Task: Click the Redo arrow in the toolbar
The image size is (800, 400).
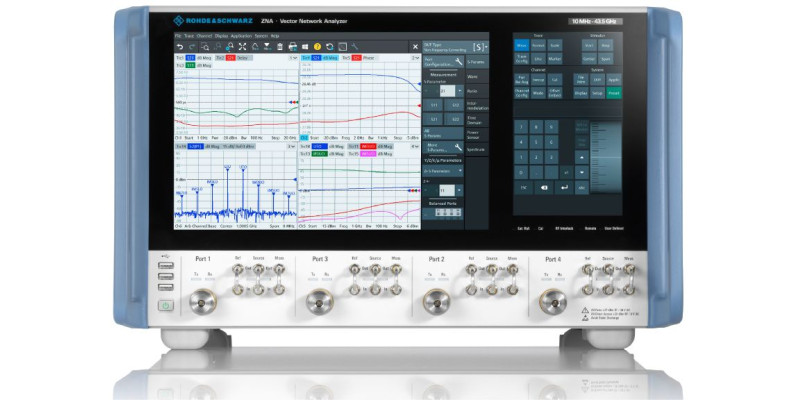Action: pos(192,46)
